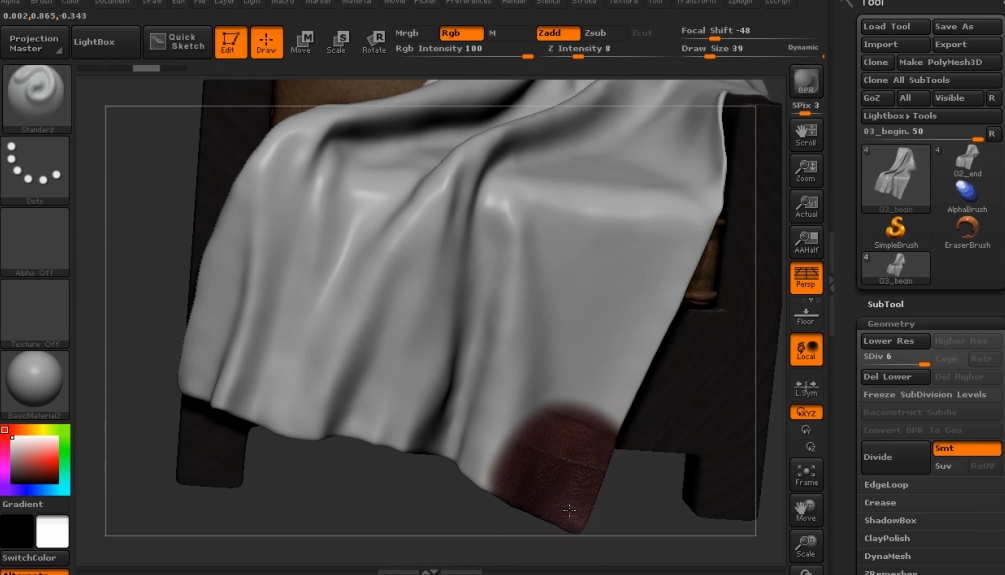1005x575 pixels.
Task: Click Make PolyMesh3D
Action: [x=949, y=62]
